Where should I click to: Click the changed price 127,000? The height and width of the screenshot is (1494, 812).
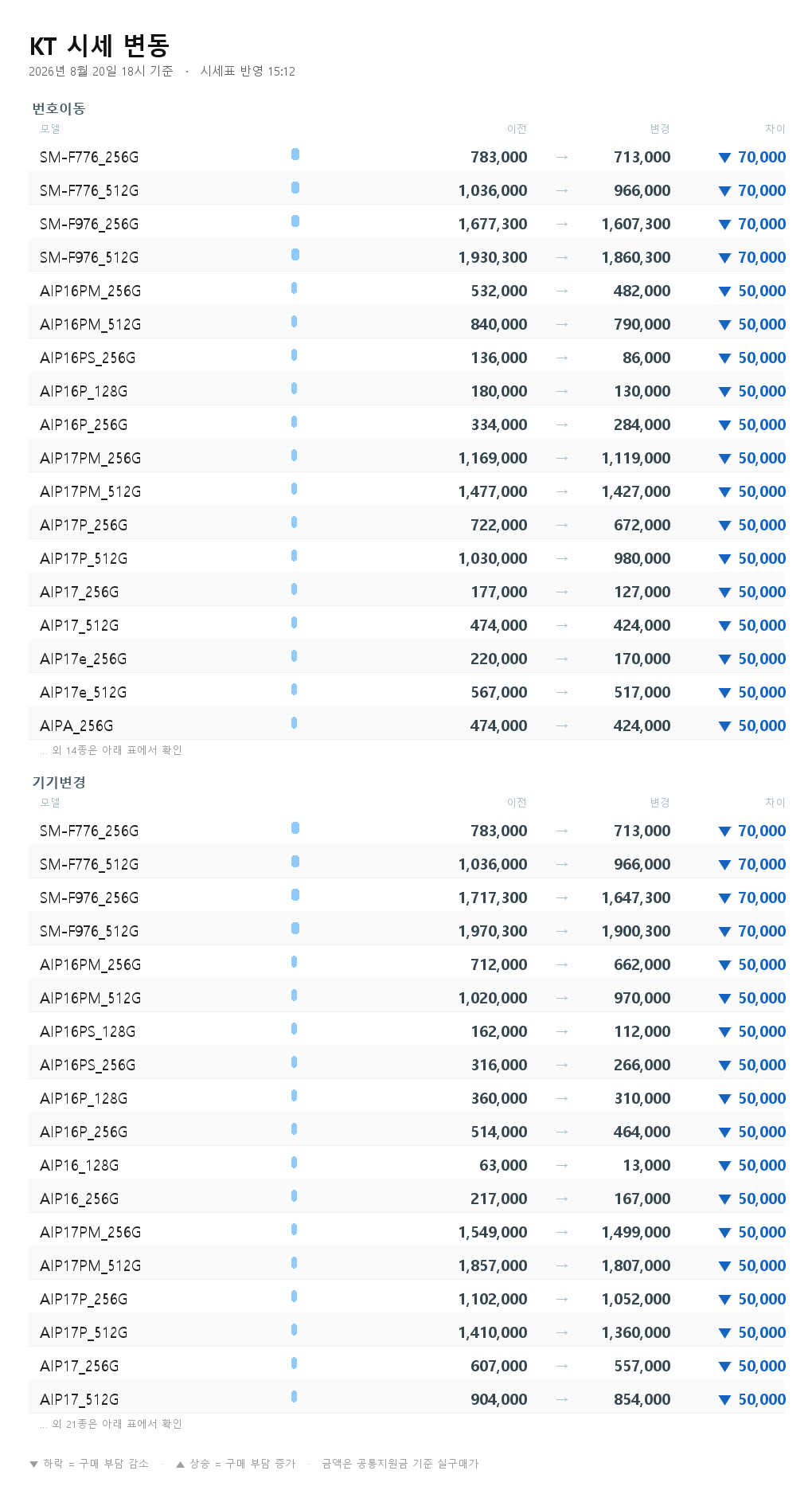tap(642, 593)
